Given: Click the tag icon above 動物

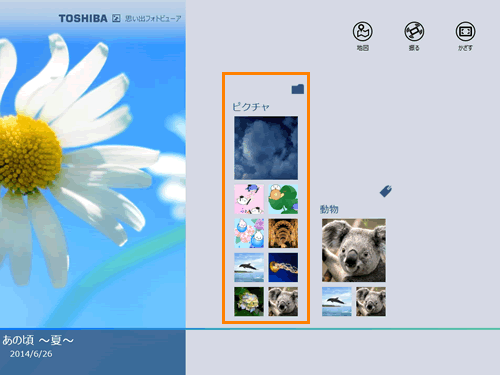Looking at the screenshot, I should point(386,191).
